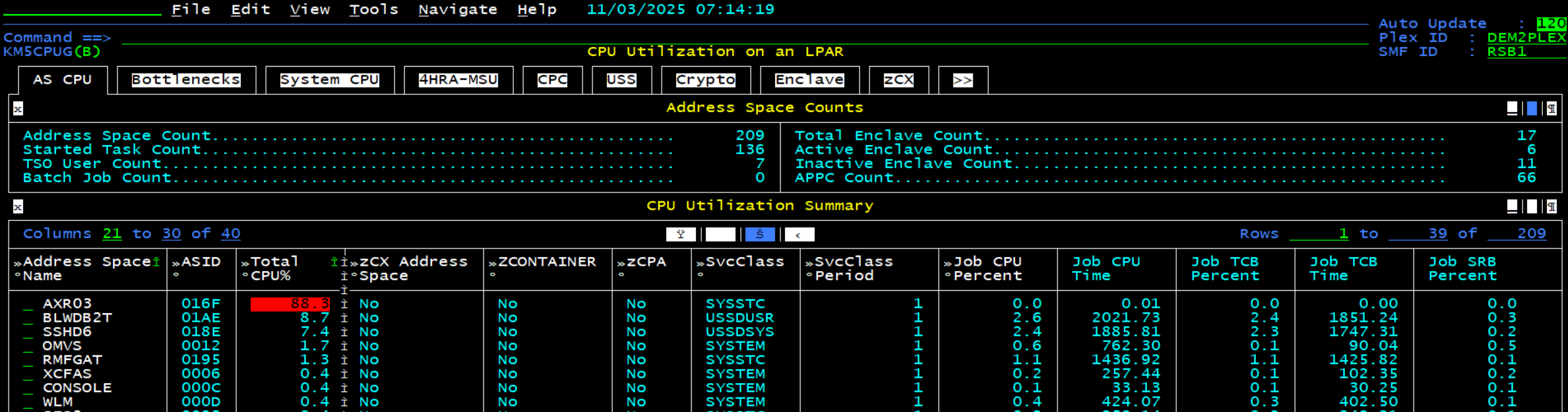
Task: Open the zCX tab
Action: (898, 80)
